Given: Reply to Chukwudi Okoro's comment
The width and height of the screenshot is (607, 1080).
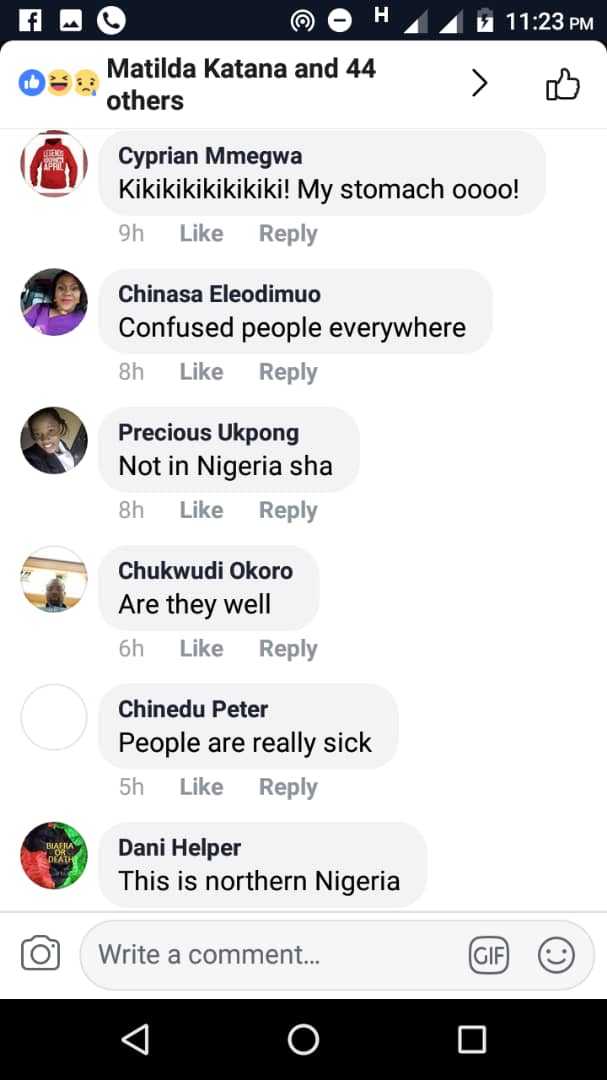Looking at the screenshot, I should pos(288,648).
